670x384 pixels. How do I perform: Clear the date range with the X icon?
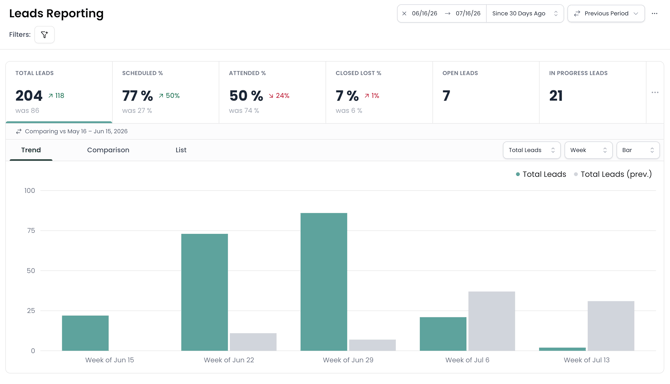pos(404,14)
